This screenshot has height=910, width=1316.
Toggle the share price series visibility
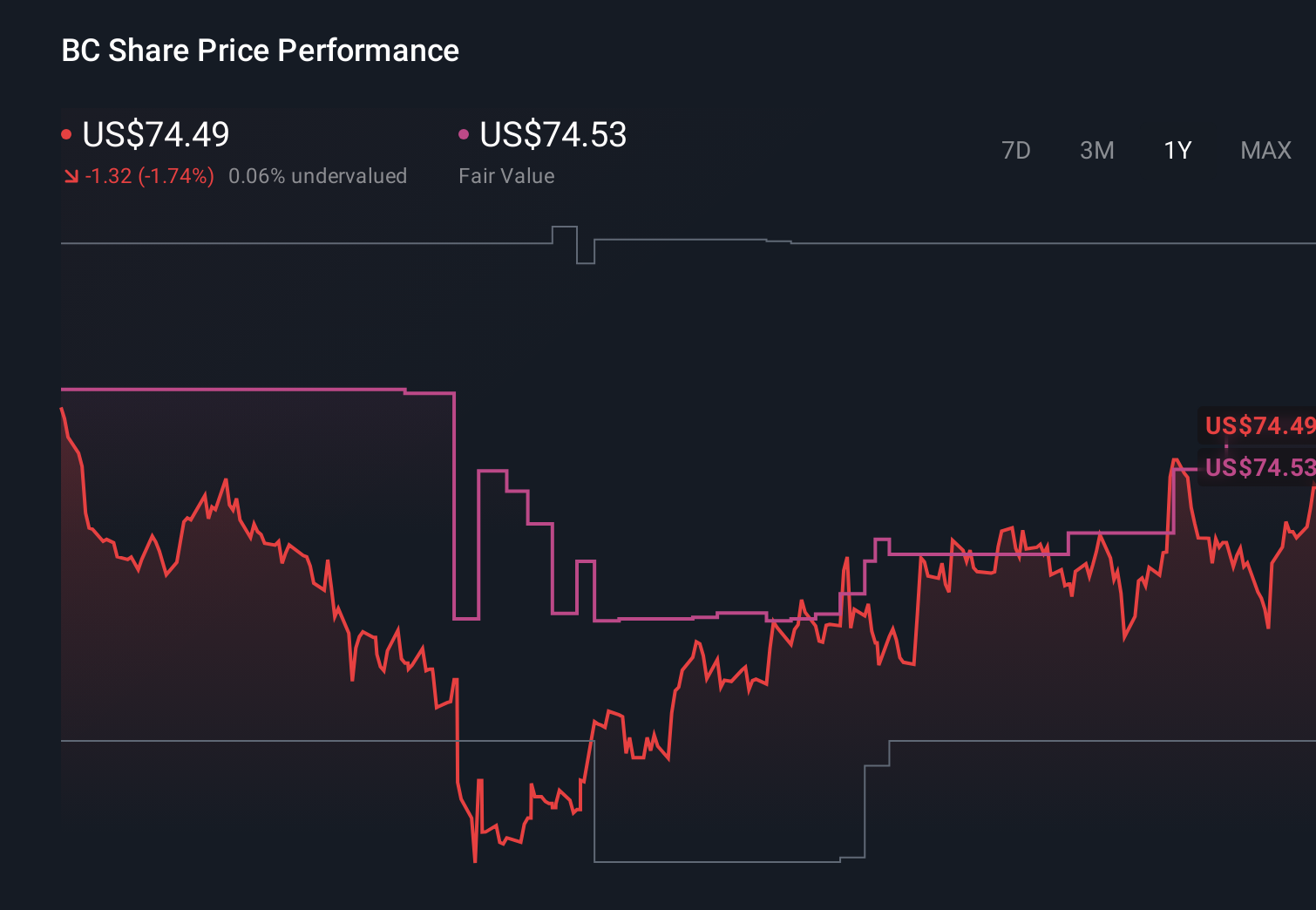(x=66, y=132)
